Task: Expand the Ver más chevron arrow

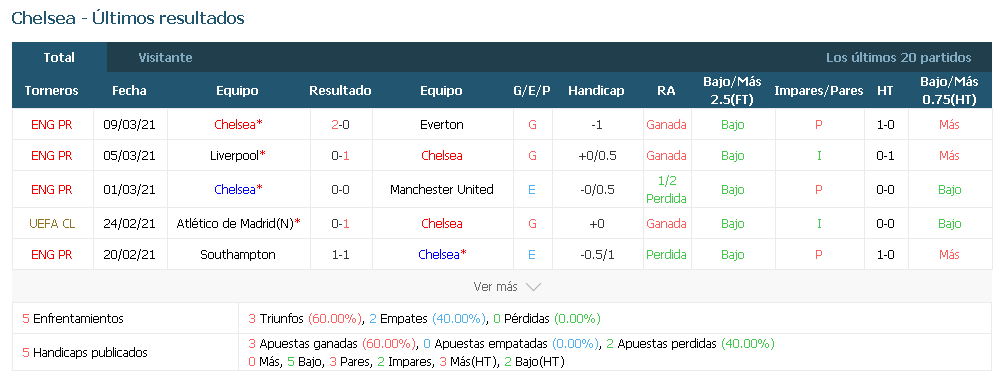Action: tap(533, 287)
